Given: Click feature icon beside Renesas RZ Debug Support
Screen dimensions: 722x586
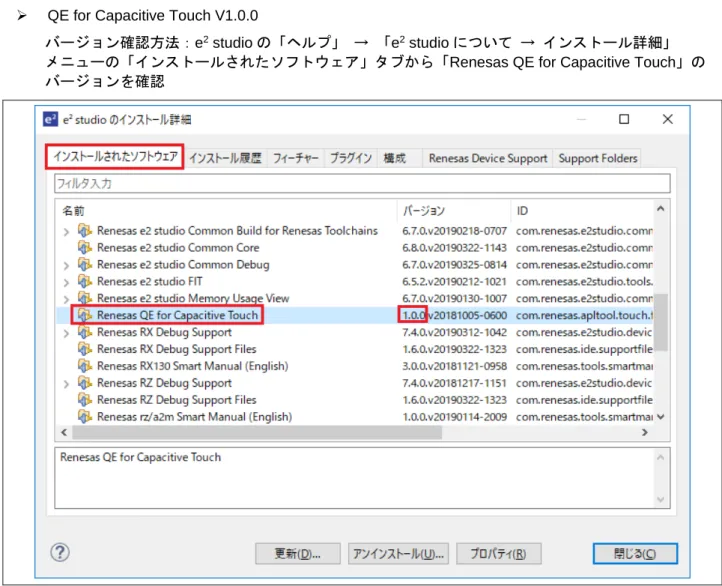Looking at the screenshot, I should tap(84, 383).
